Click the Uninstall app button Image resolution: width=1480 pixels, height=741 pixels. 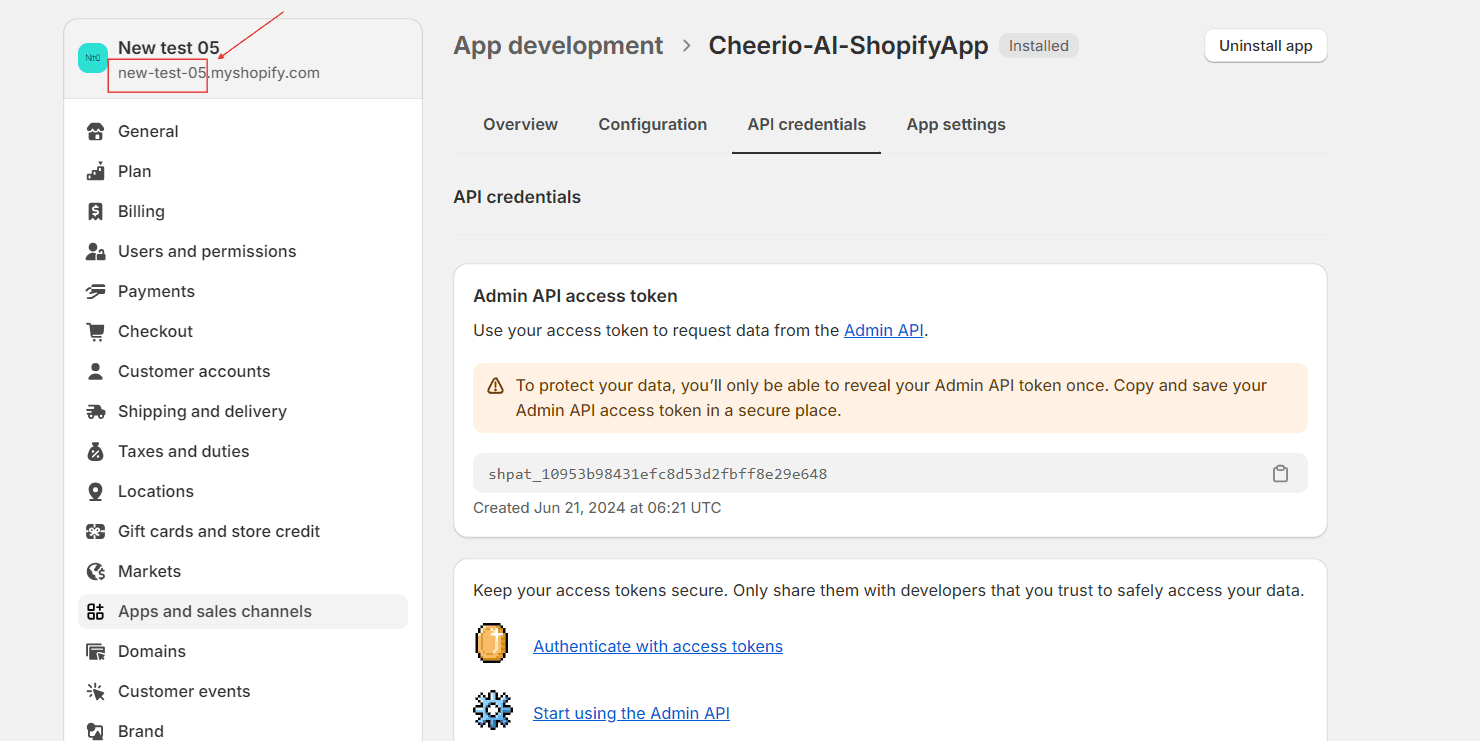coord(1265,46)
